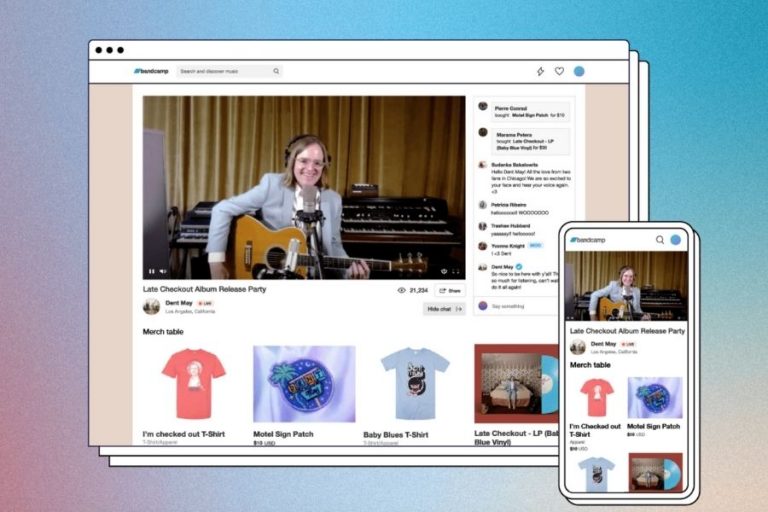The width and height of the screenshot is (768, 512).
Task: Open the Motel Sign Patch image in mobile merch
Action: [655, 398]
